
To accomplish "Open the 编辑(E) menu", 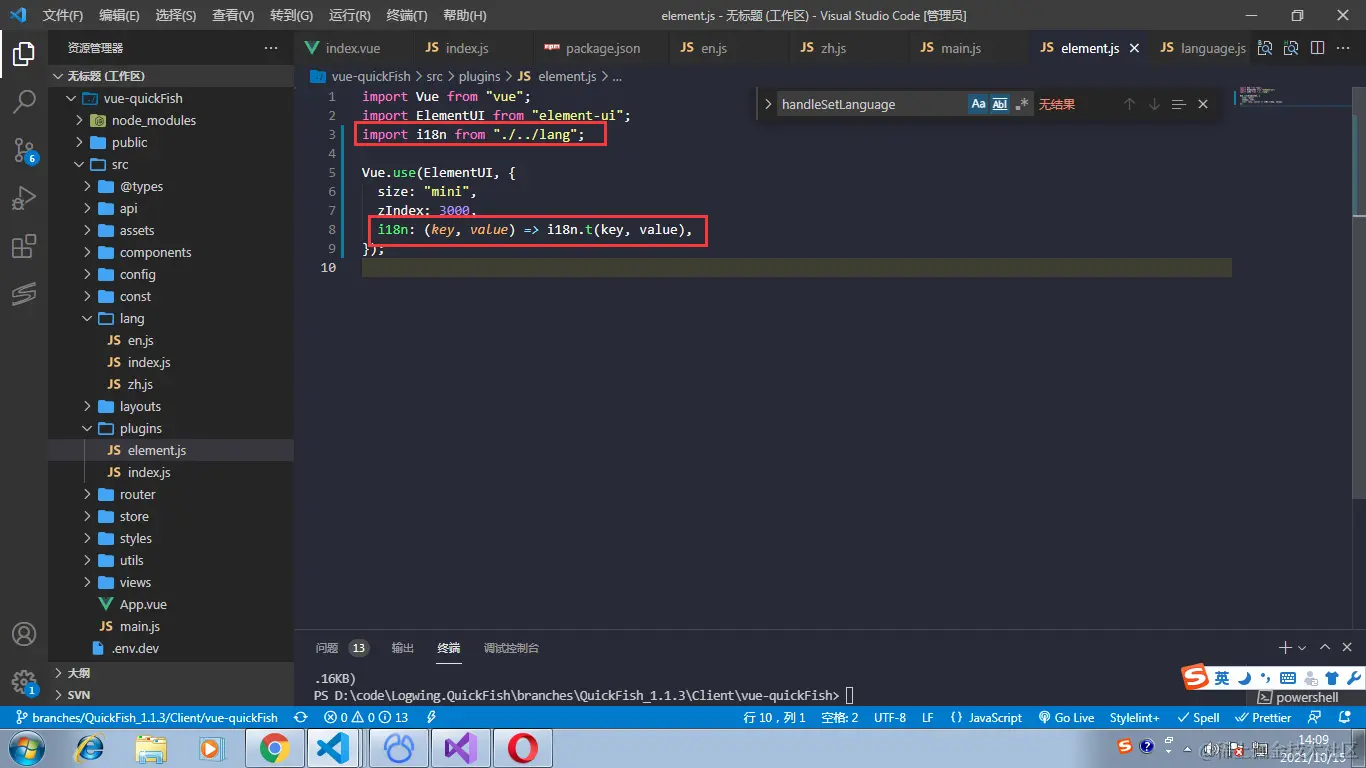I will 119,15.
